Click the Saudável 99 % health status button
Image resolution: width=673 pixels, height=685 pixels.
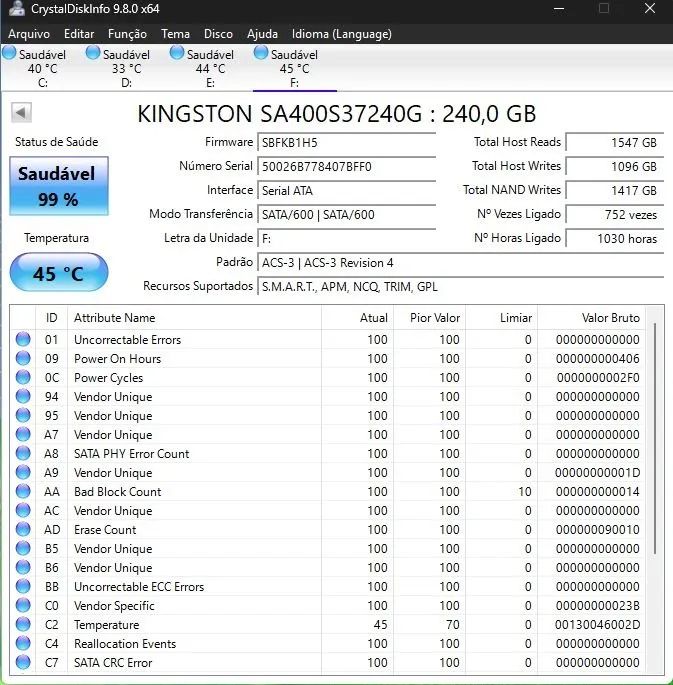point(59,186)
